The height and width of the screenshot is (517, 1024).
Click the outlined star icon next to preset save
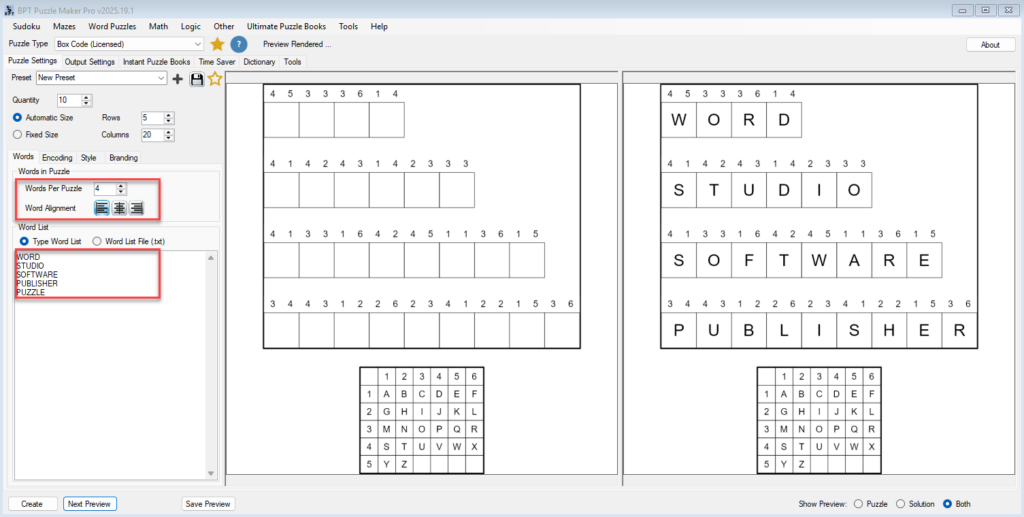(214, 79)
